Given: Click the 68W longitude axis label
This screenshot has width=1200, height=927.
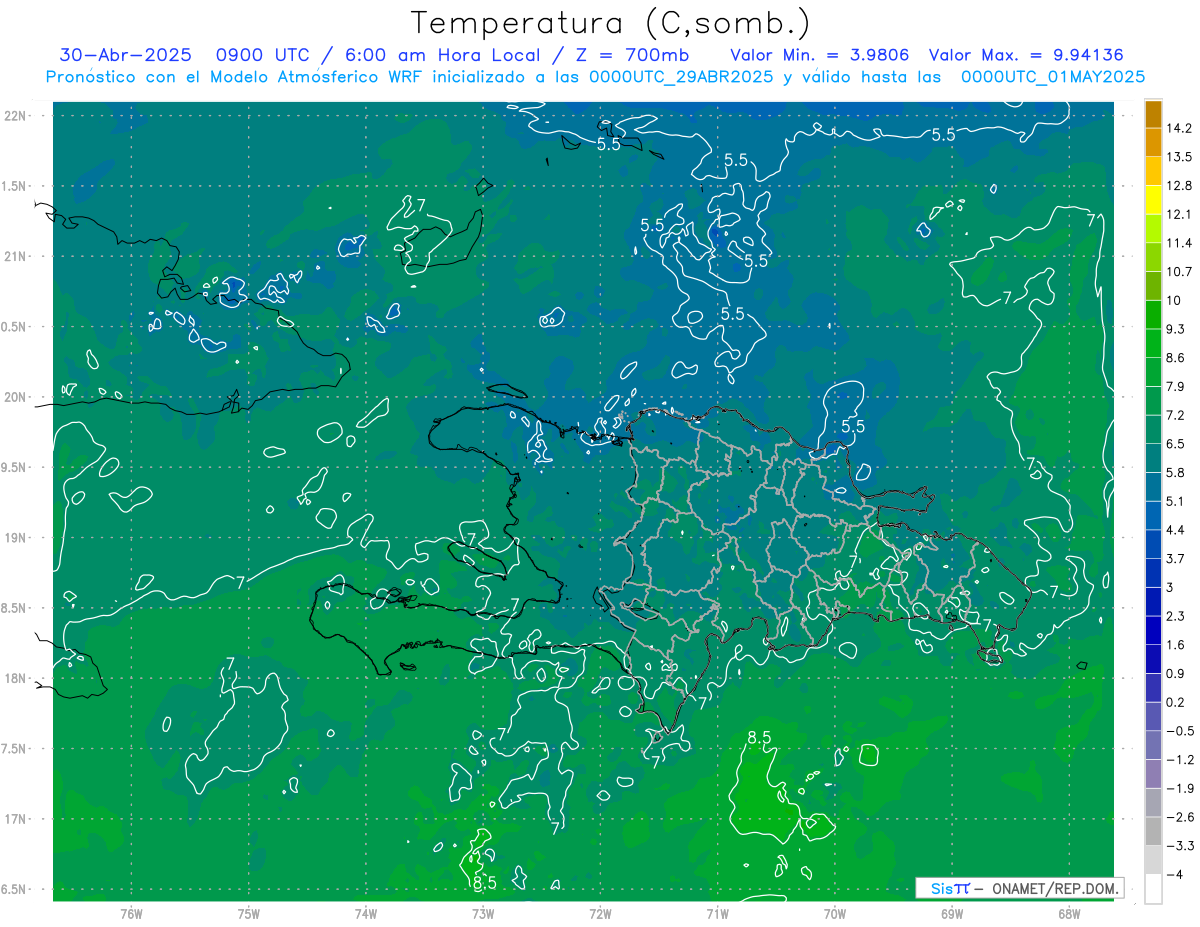Looking at the screenshot, I should coord(1069,913).
